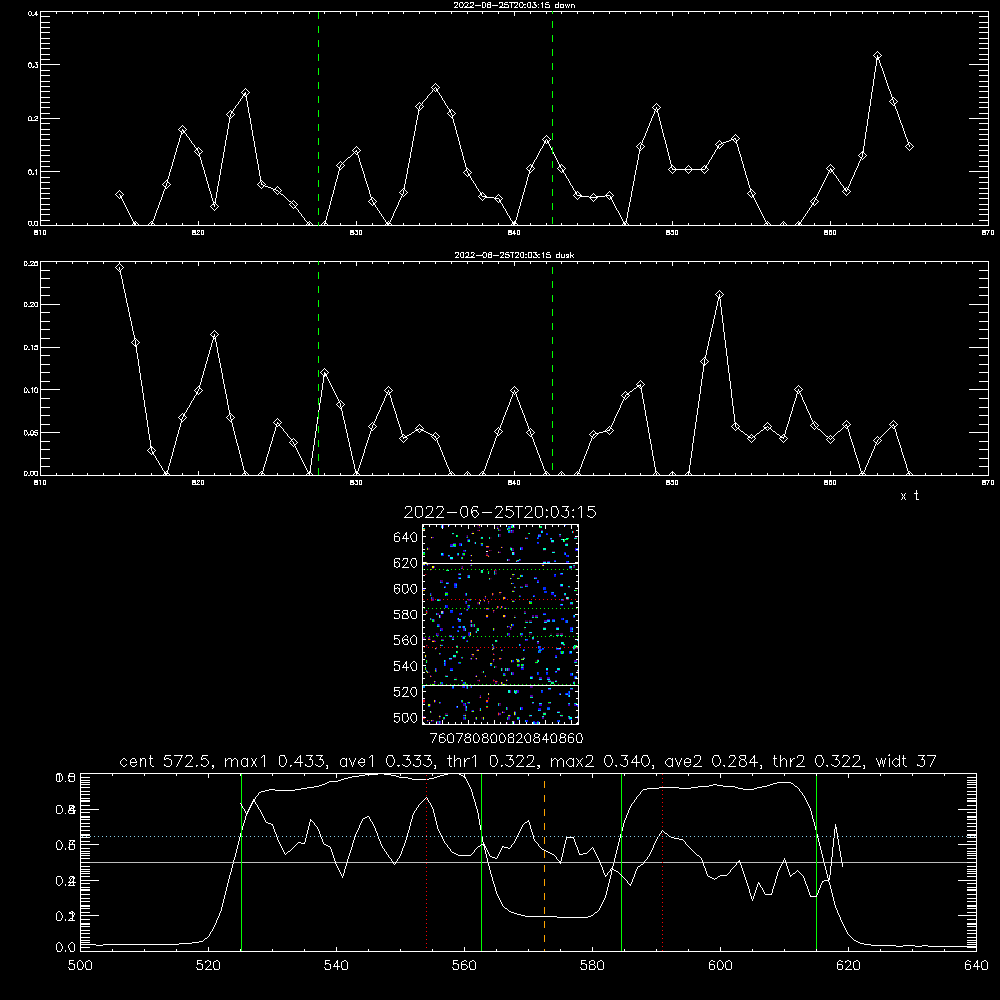Click the upper white horizontal line in image panel

point(500,563)
